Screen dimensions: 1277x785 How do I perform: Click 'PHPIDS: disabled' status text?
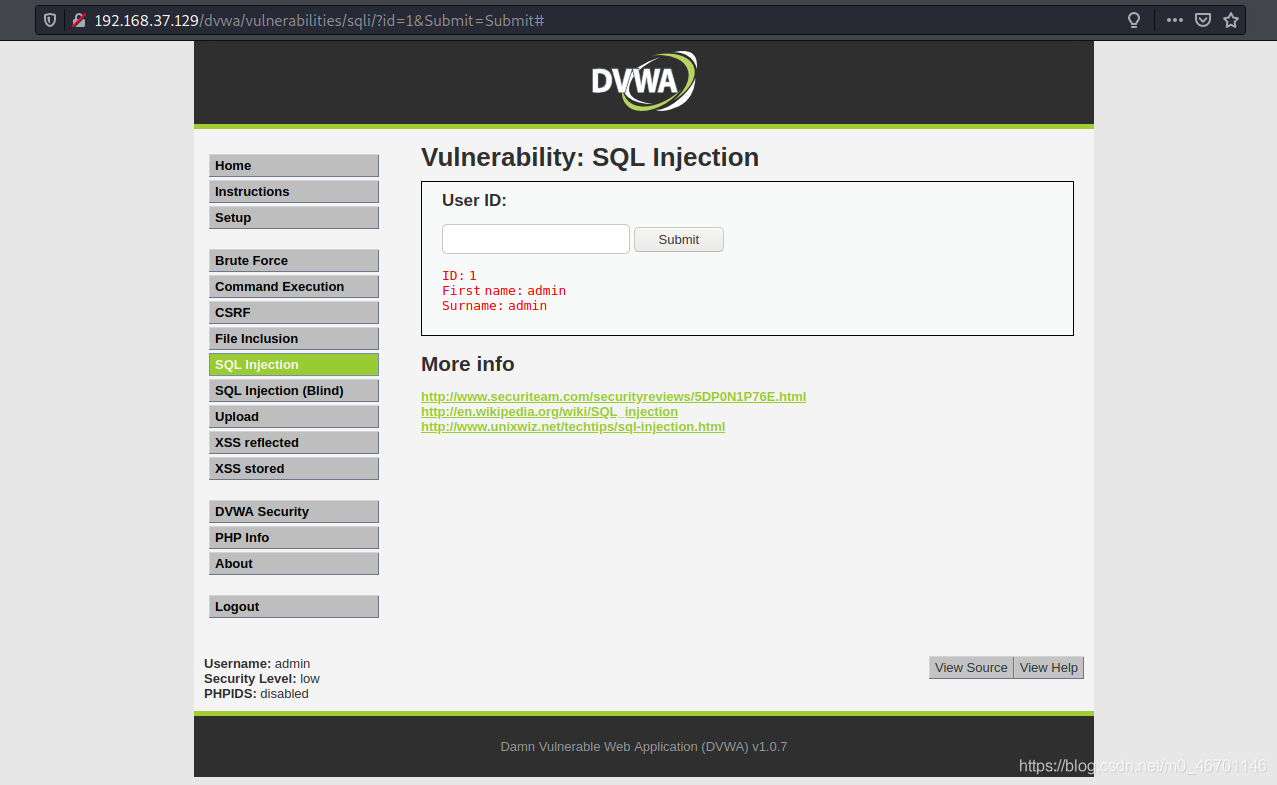(256, 694)
